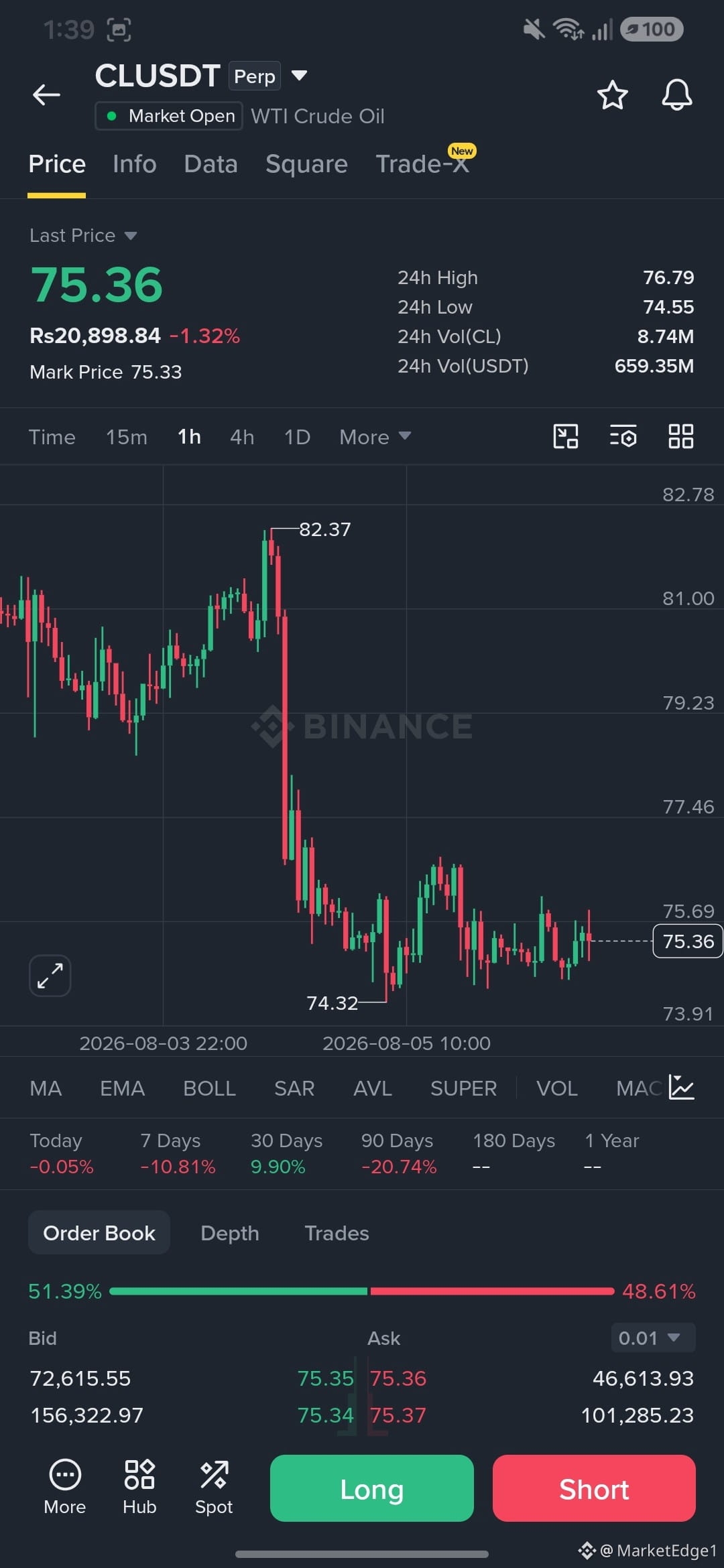Tap the screenshot icon beside clock
Image resolution: width=724 pixels, height=1568 pixels.
click(119, 29)
